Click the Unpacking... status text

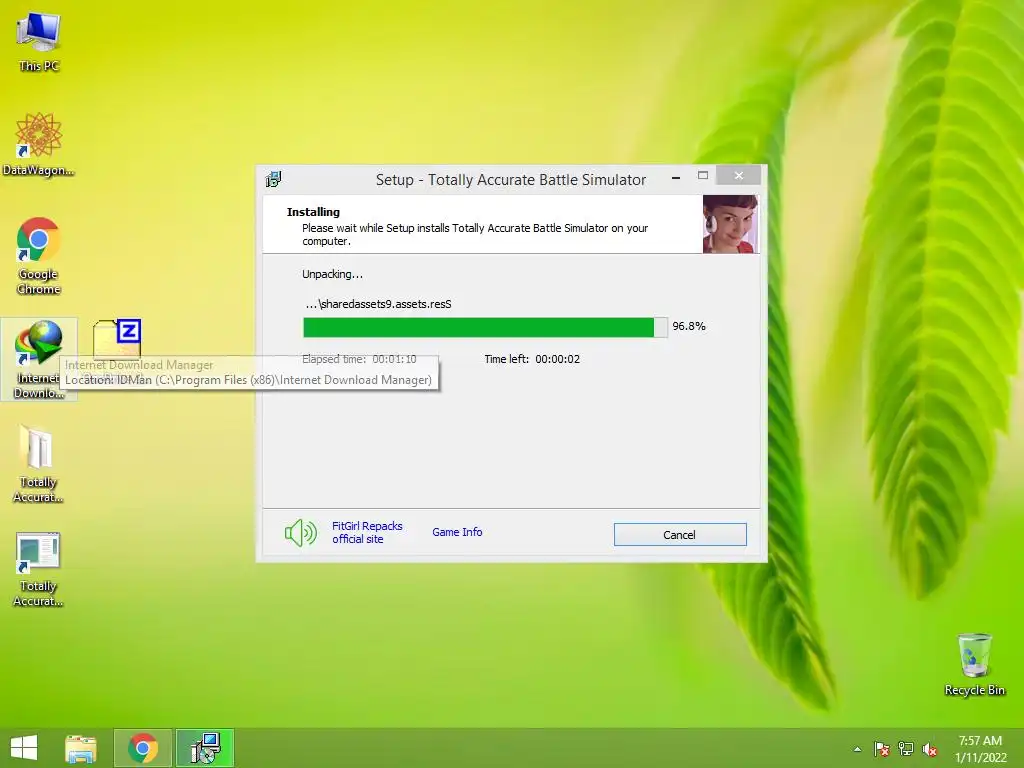point(332,274)
